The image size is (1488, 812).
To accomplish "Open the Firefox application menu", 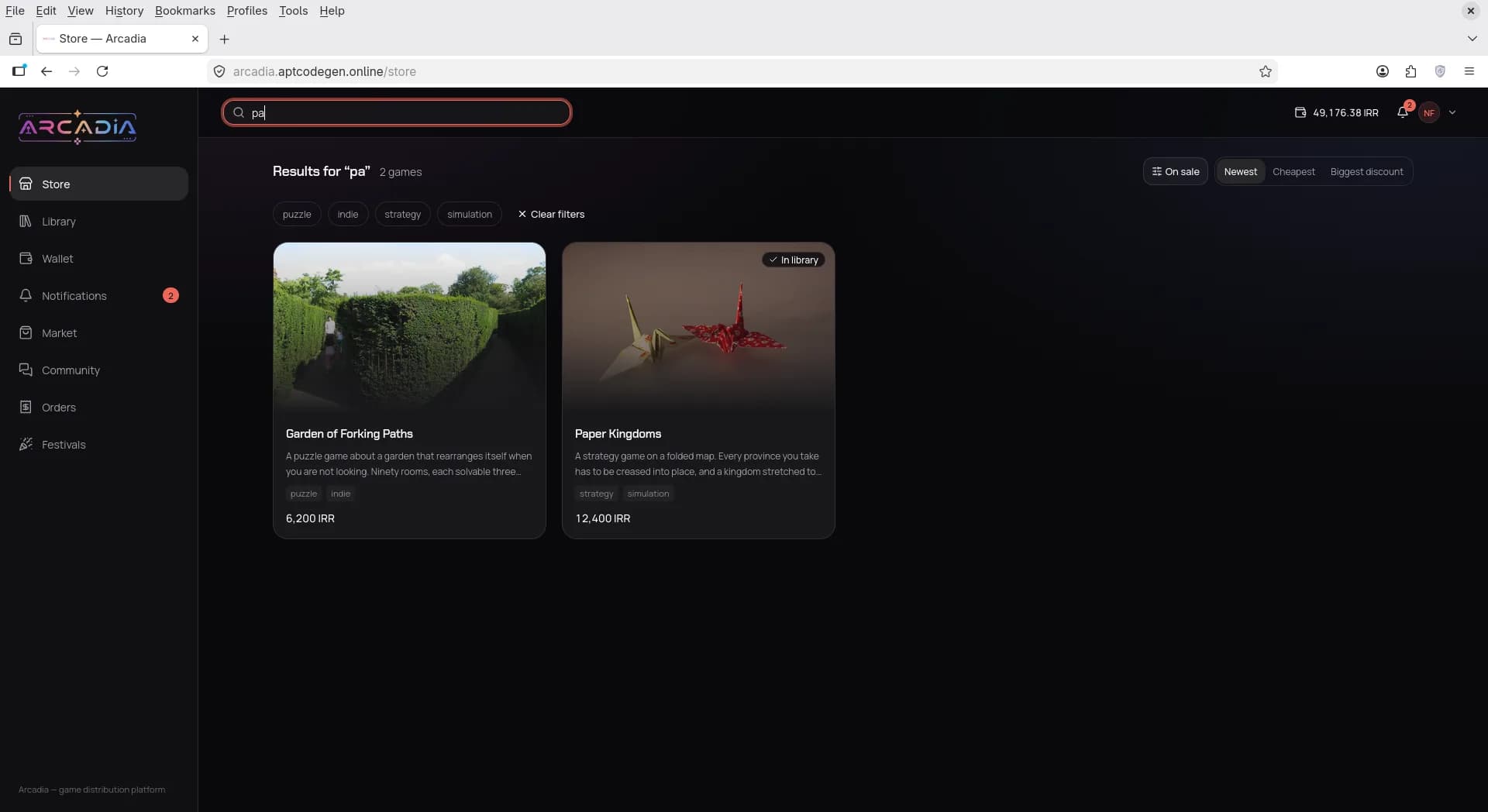I will click(1469, 71).
